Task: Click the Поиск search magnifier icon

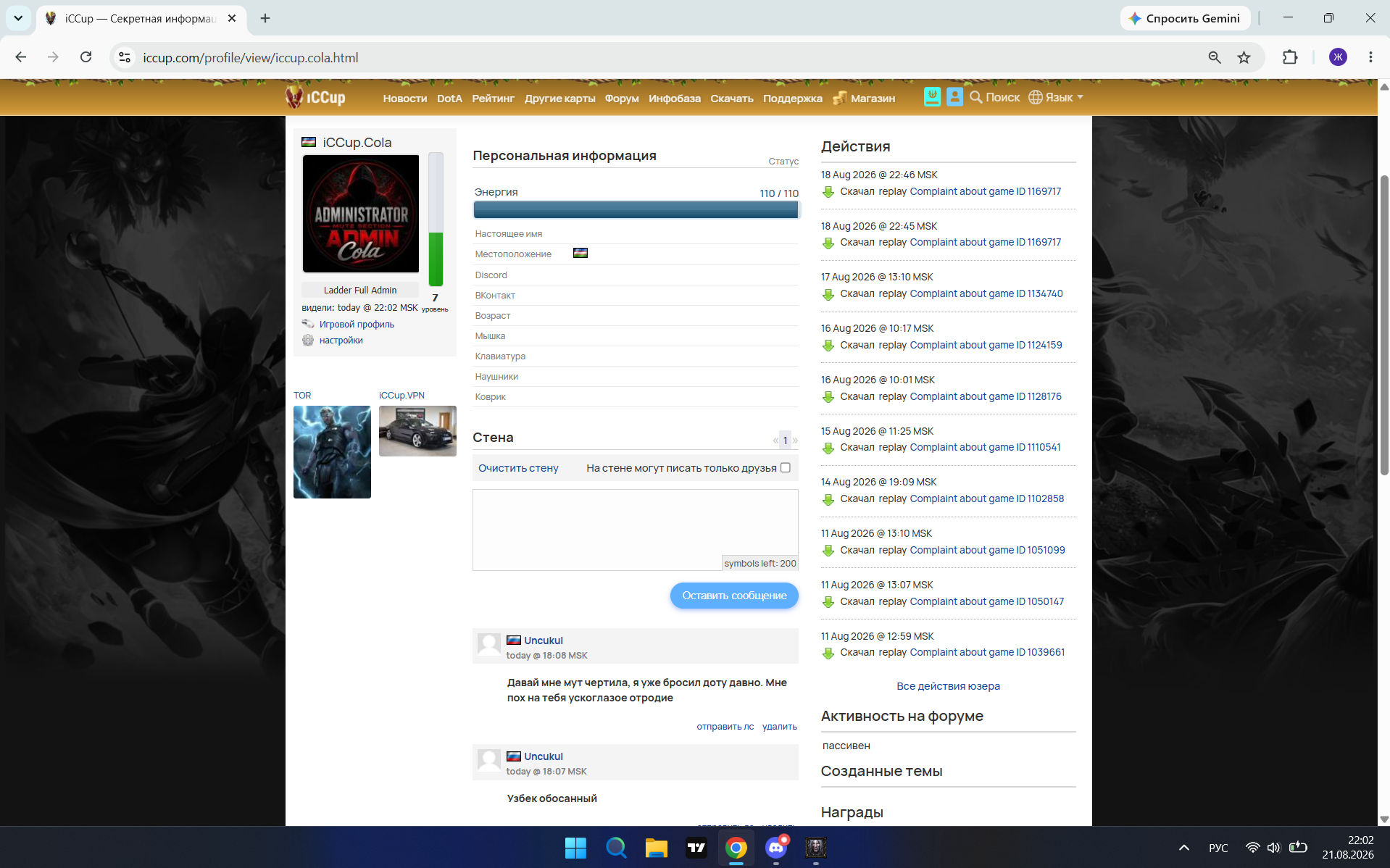Action: [x=976, y=97]
